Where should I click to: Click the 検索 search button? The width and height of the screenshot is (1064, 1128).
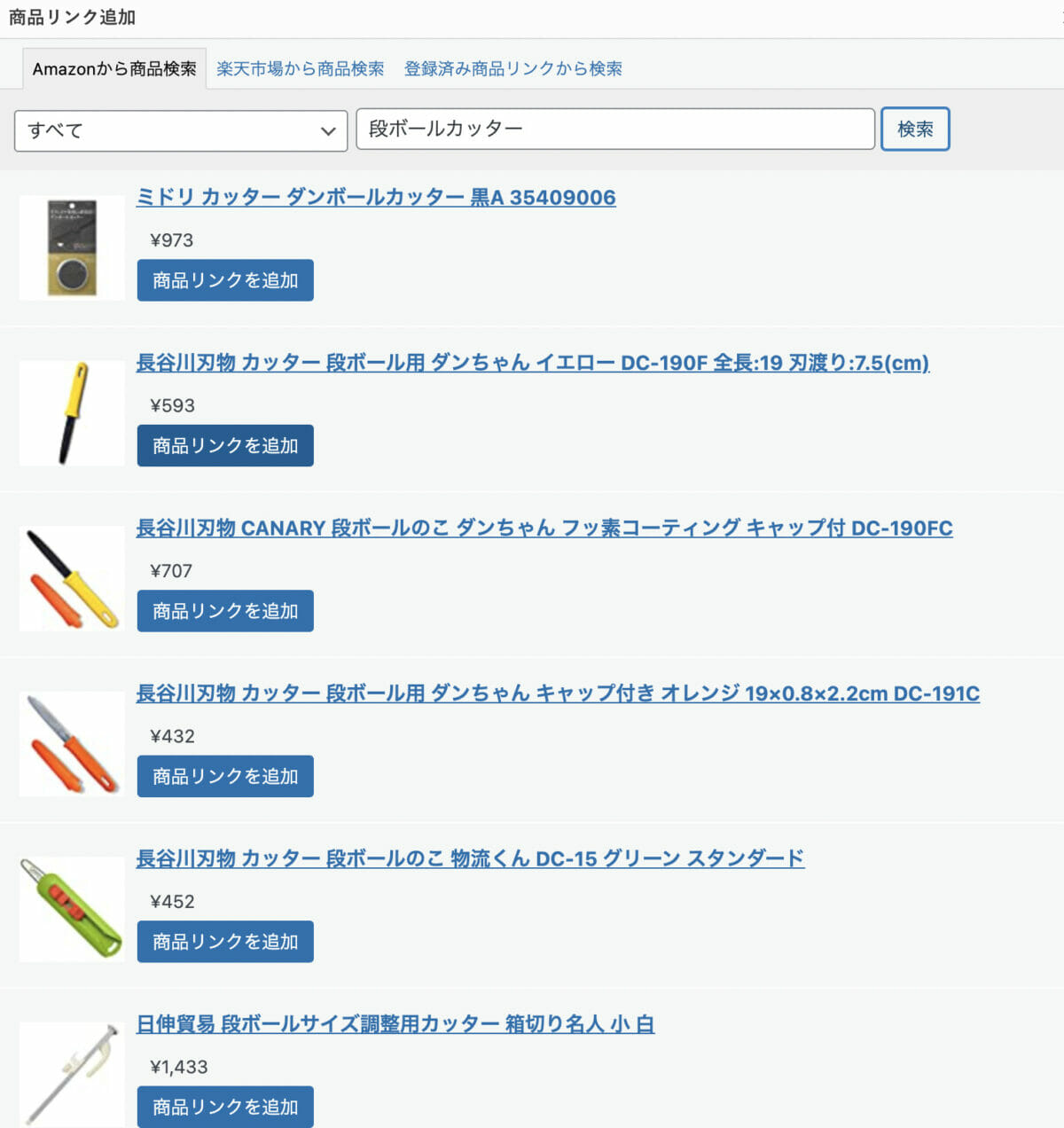click(x=915, y=129)
